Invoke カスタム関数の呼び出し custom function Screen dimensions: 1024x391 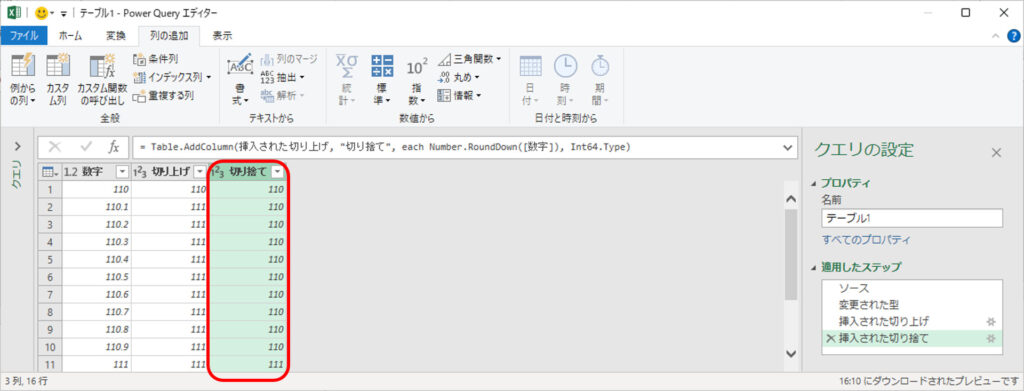[102, 80]
